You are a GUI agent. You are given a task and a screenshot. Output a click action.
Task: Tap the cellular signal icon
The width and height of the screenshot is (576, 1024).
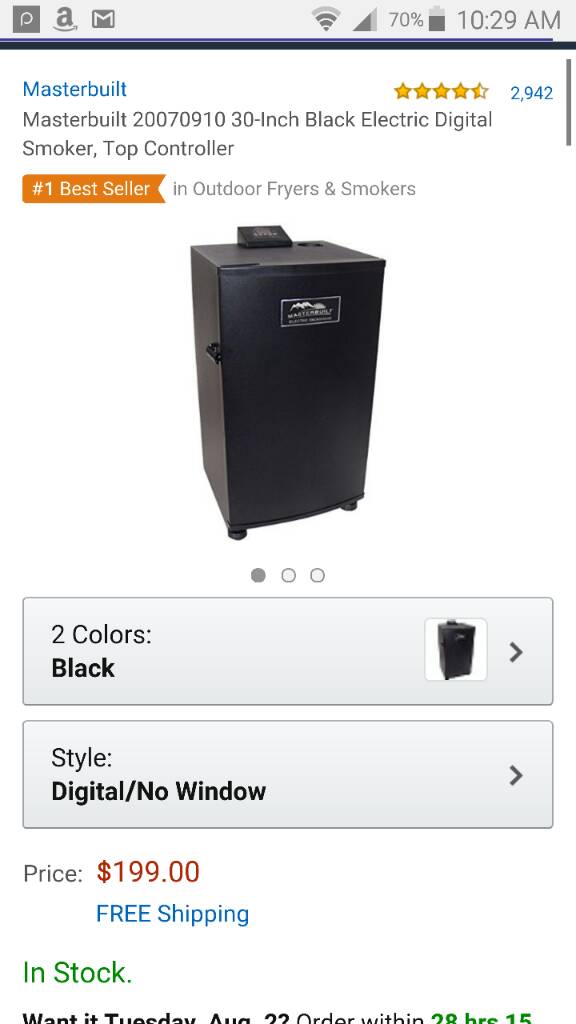pos(364,20)
